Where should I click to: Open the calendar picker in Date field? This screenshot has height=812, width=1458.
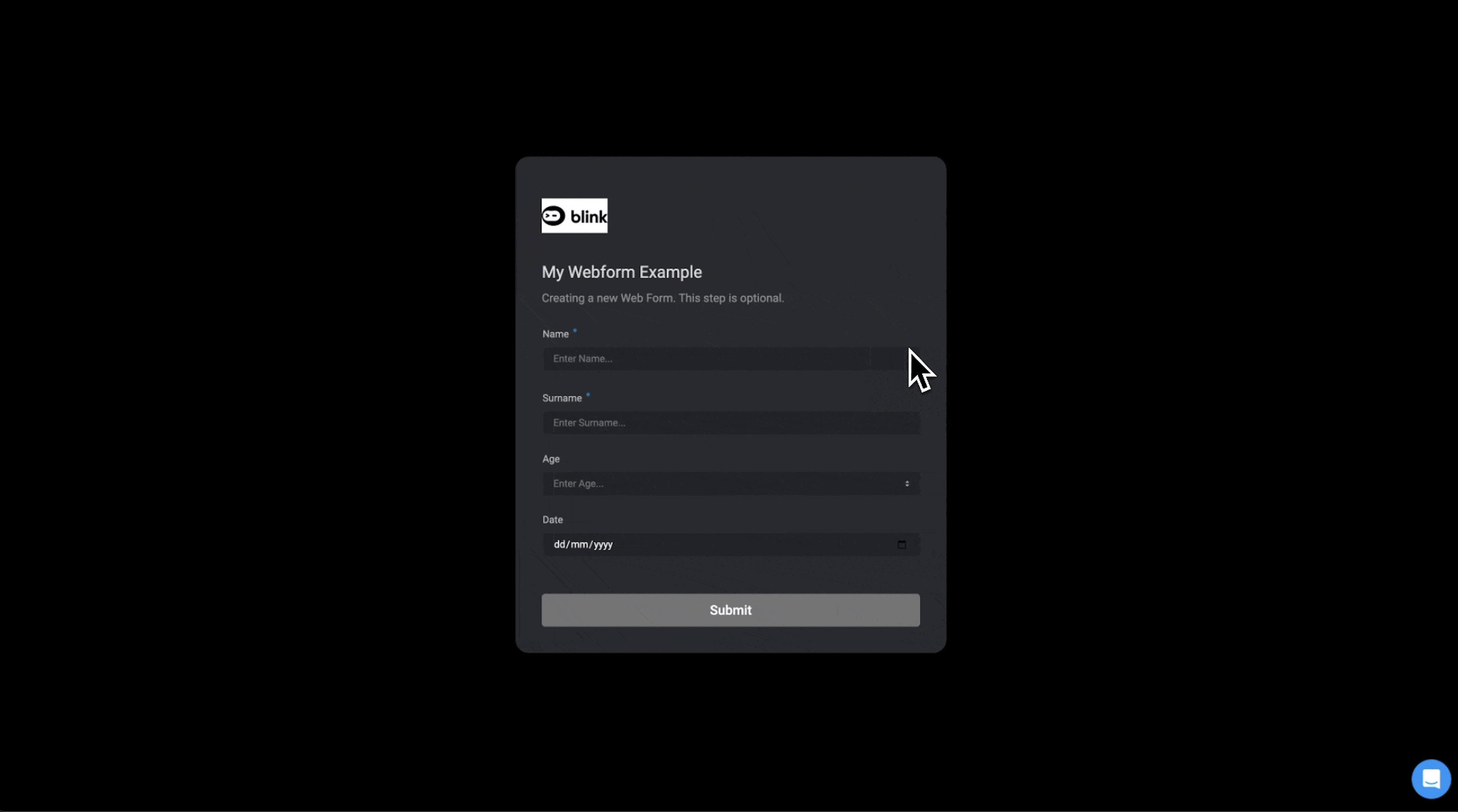tap(902, 544)
